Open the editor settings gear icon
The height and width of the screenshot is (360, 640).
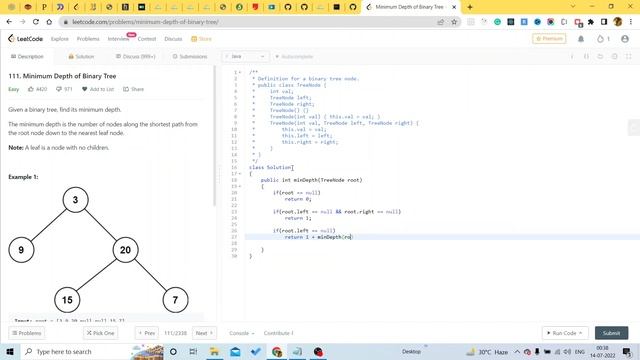coord(614,56)
